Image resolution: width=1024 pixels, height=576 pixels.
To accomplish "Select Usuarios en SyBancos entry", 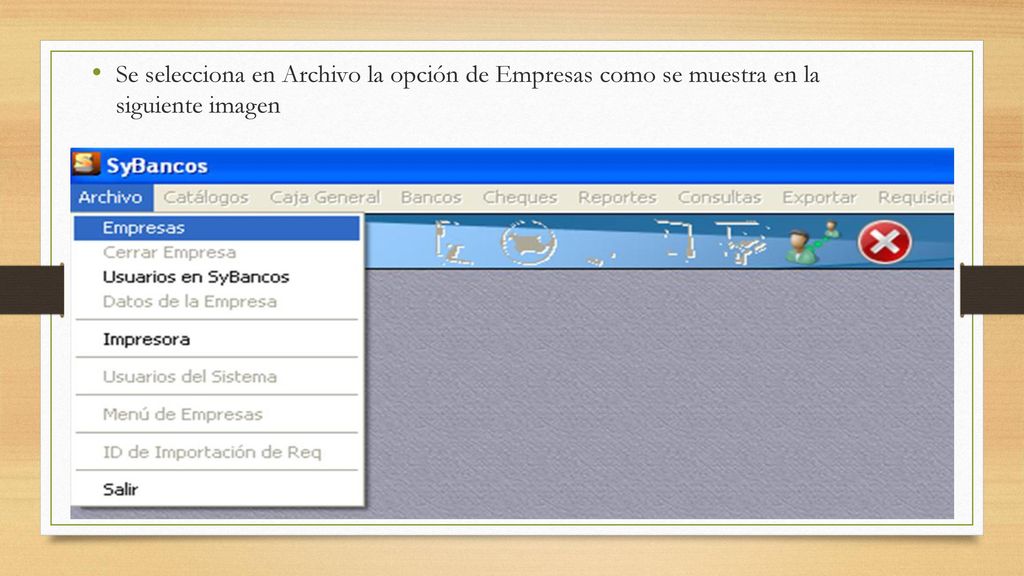I will click(x=217, y=277).
